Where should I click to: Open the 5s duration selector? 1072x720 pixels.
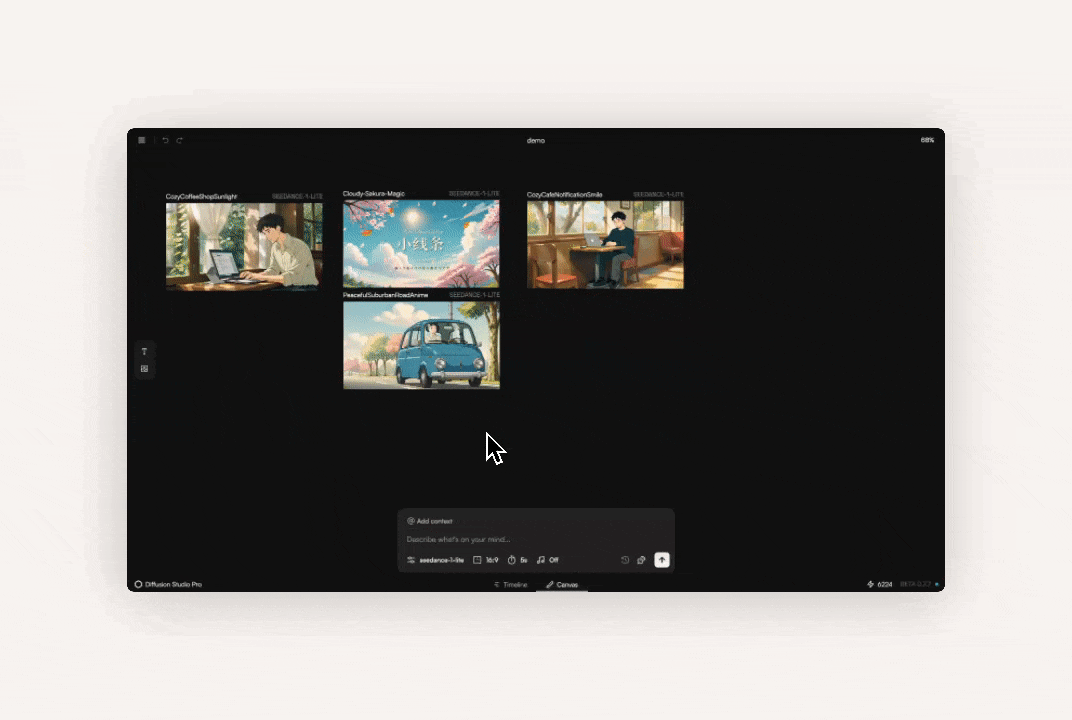tap(520, 560)
